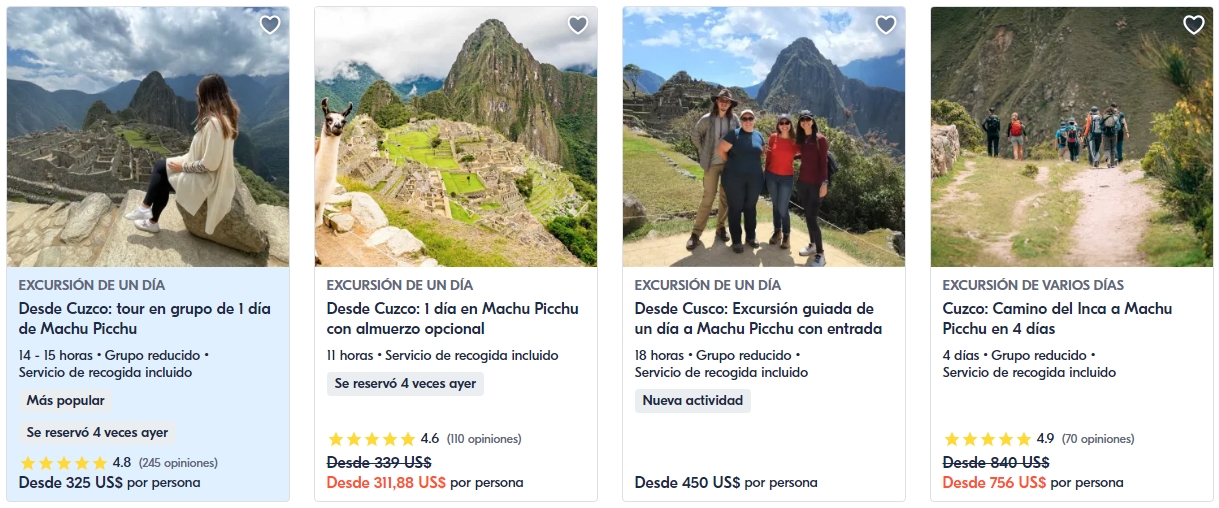The width and height of the screenshot is (1219, 508).
Task: Open the photo of the woman sitting at Machu Picchu
Action: pyautogui.click(x=148, y=137)
